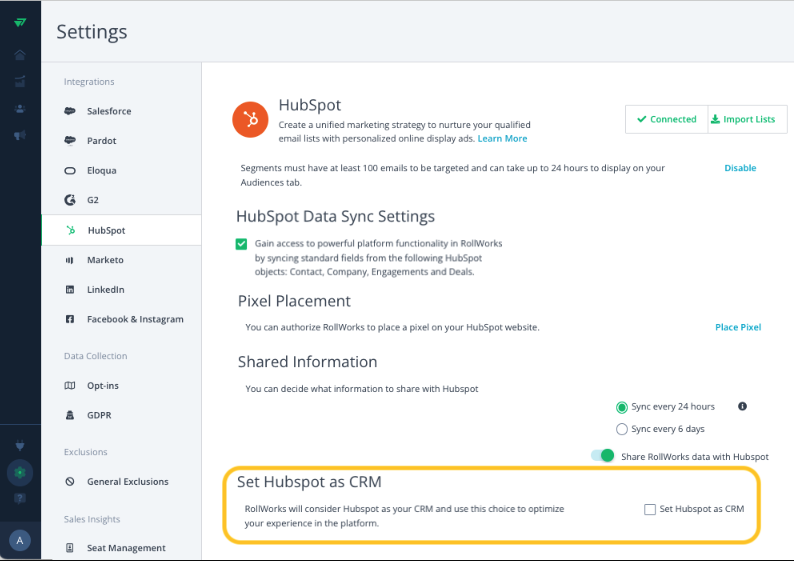Open the integrations plug icon
This screenshot has height=561, width=794.
tap(20, 446)
